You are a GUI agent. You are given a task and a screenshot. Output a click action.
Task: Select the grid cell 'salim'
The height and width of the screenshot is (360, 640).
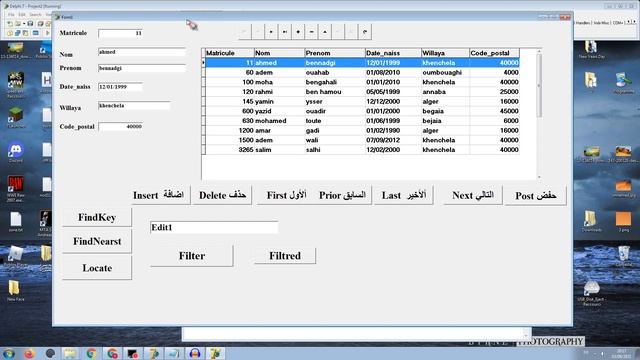[279, 150]
